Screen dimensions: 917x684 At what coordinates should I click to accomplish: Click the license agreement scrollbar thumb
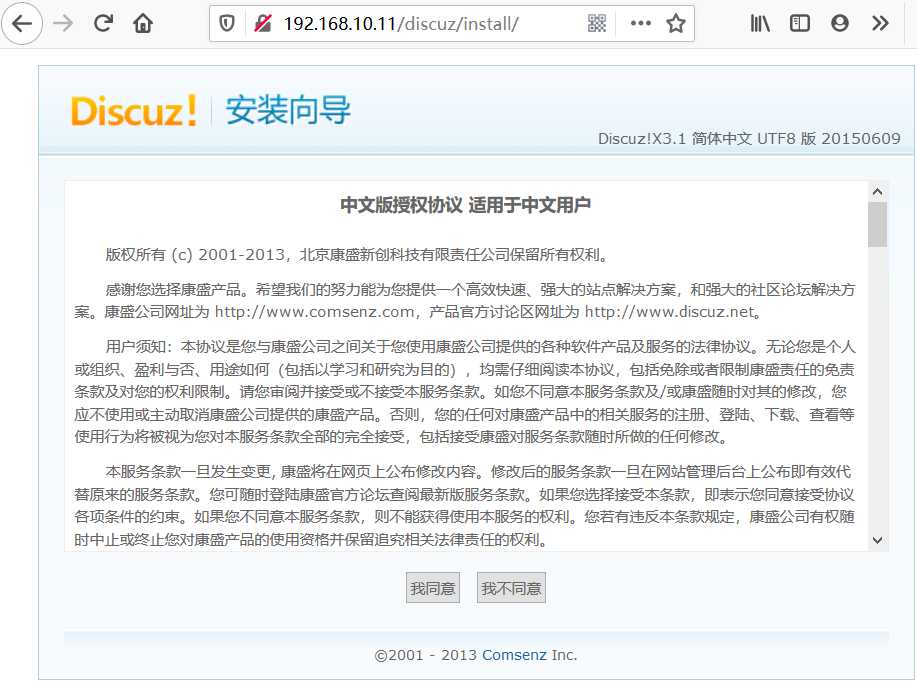[x=877, y=224]
